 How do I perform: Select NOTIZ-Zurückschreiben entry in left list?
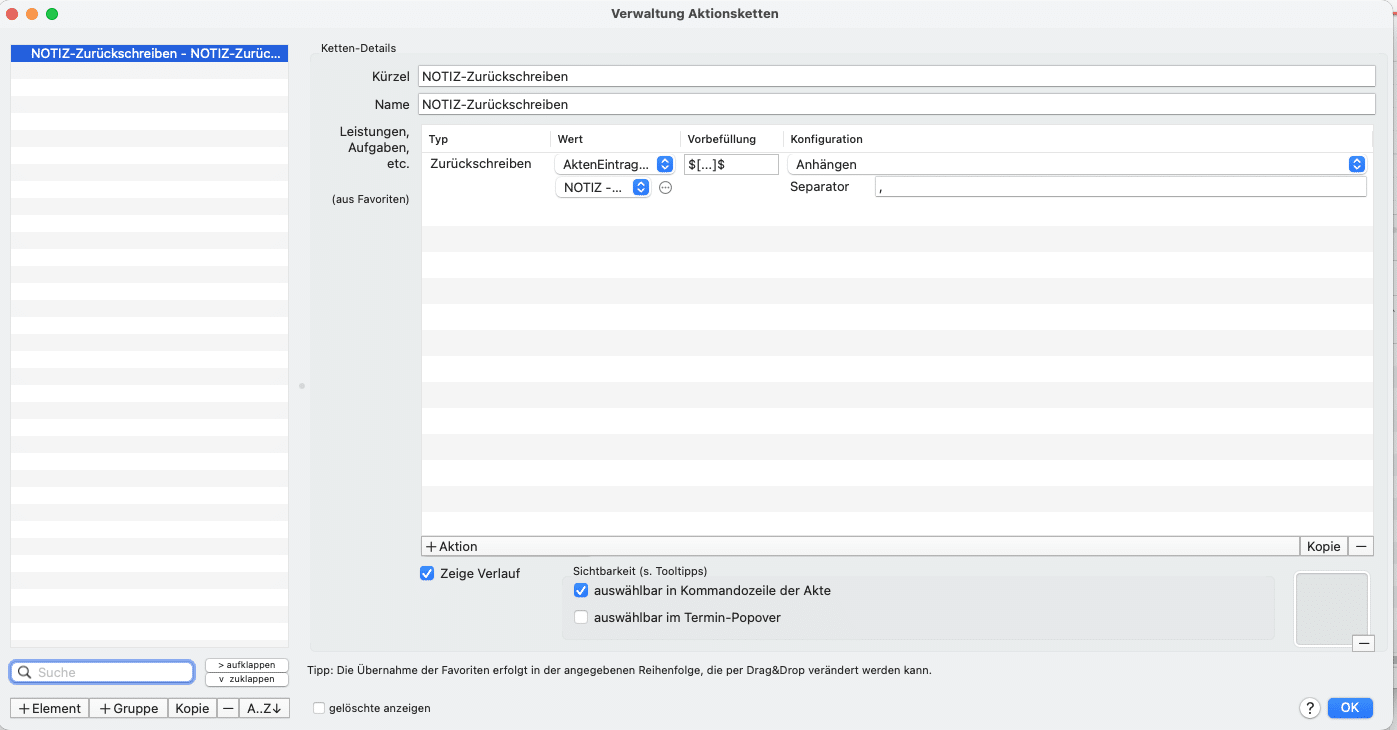pos(149,54)
